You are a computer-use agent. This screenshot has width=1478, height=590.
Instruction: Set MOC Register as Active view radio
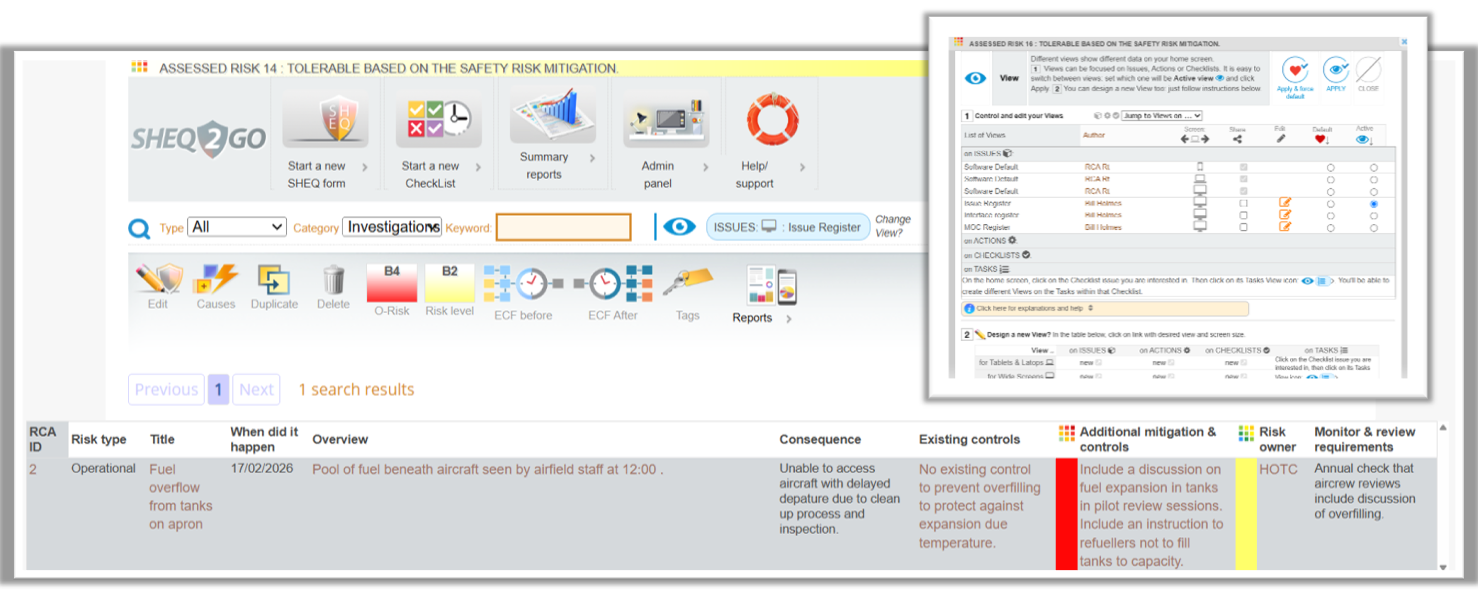tap(1374, 227)
